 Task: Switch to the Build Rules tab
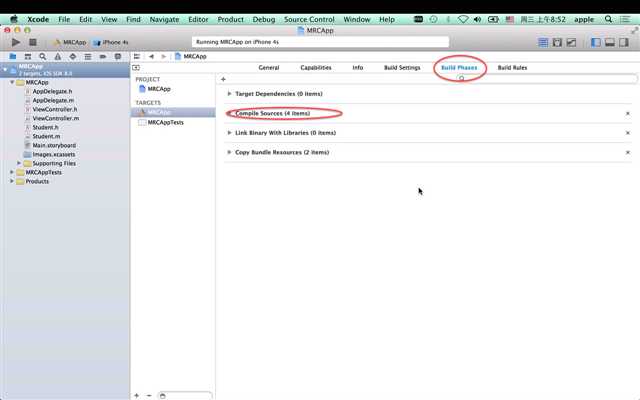point(512,68)
